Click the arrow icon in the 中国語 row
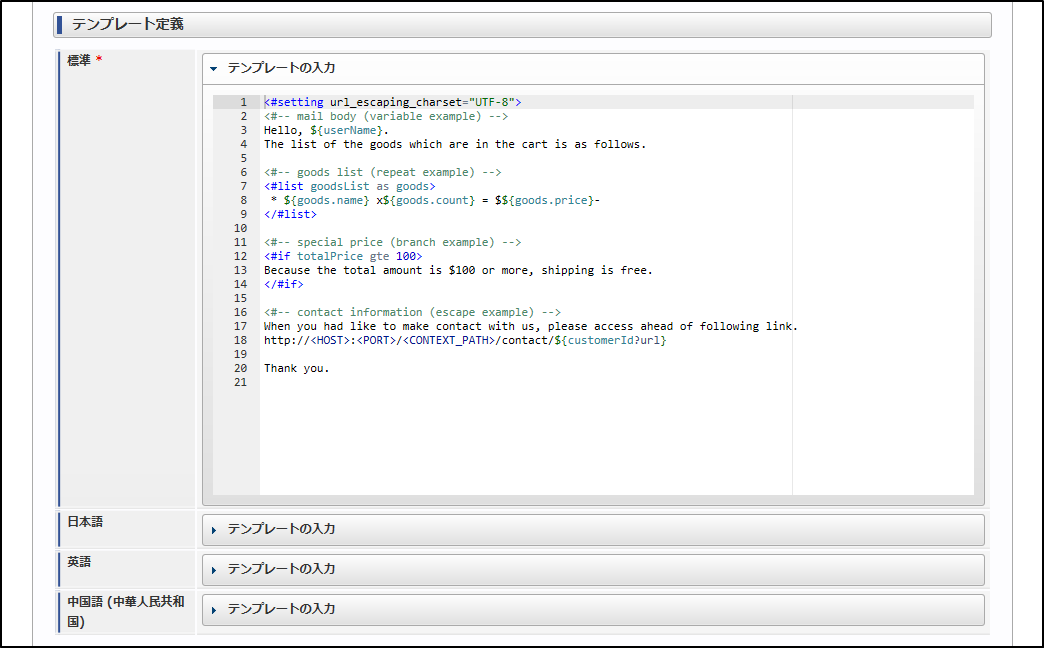 coord(214,609)
